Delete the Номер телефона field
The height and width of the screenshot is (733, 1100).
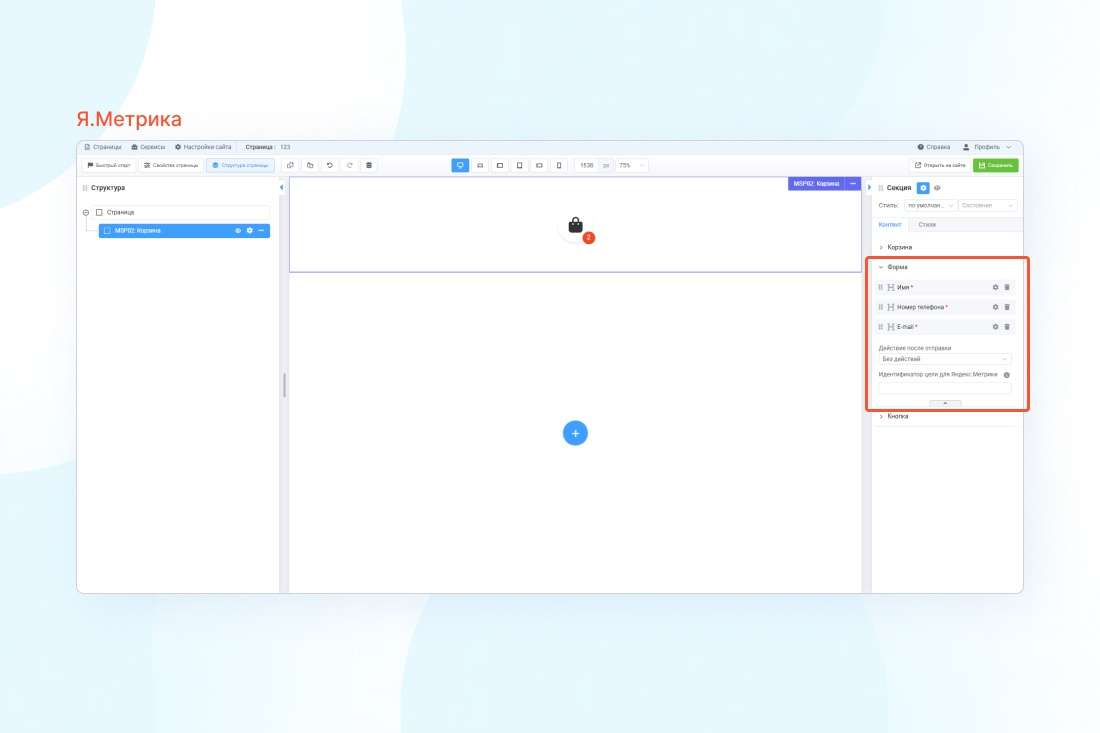click(1007, 307)
